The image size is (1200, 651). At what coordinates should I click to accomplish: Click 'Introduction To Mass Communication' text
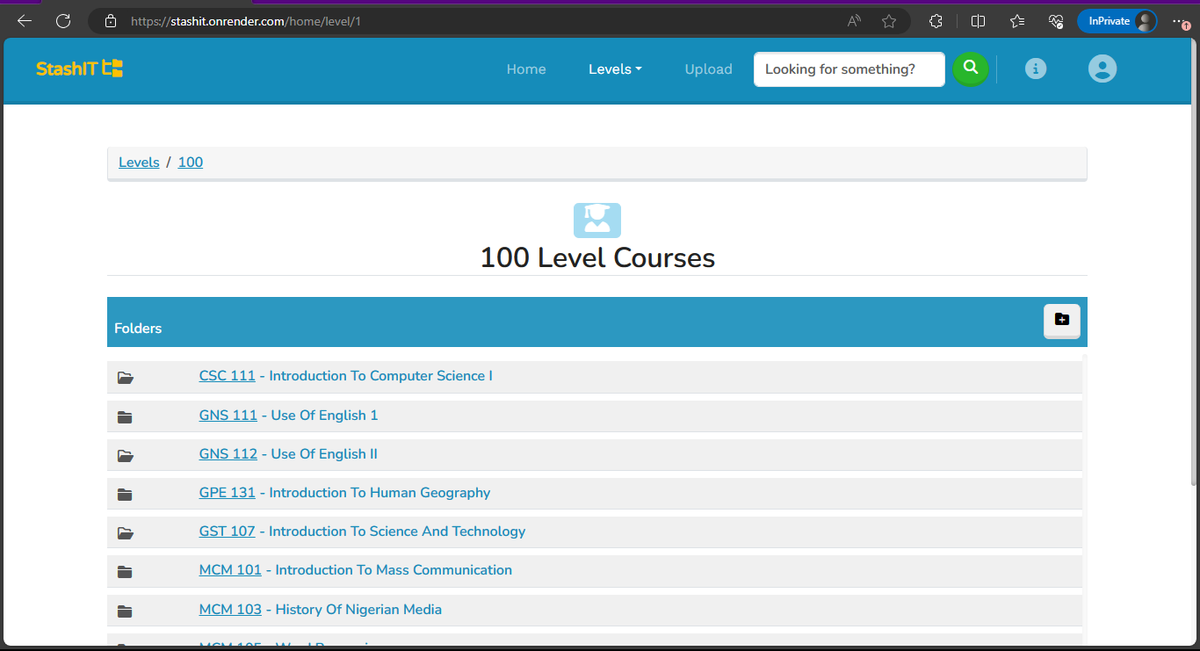(x=394, y=570)
